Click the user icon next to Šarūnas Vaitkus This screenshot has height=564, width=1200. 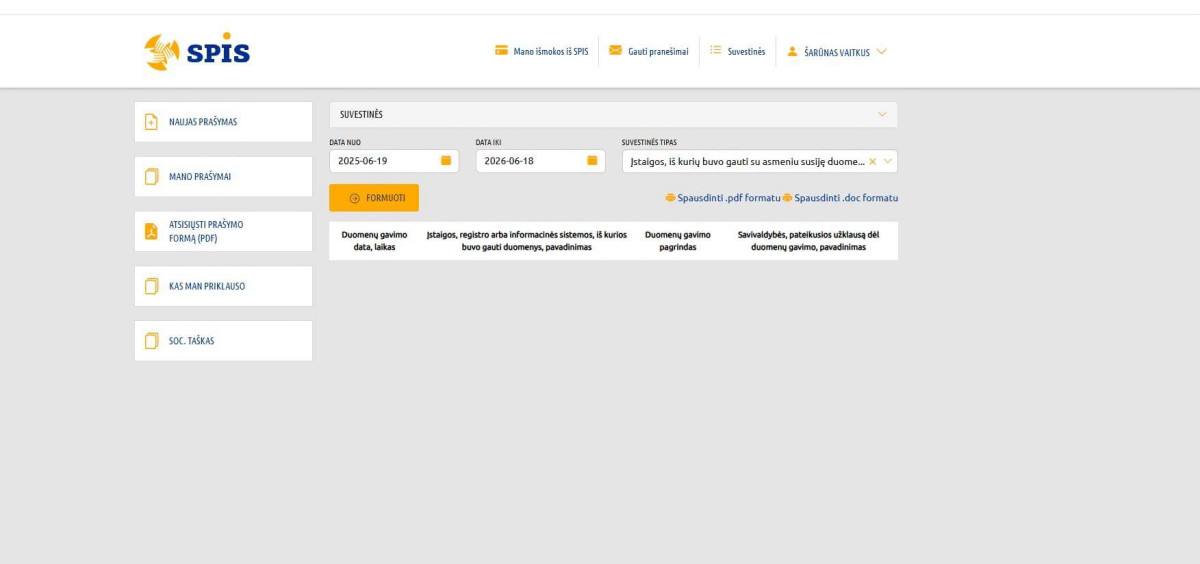tap(792, 51)
